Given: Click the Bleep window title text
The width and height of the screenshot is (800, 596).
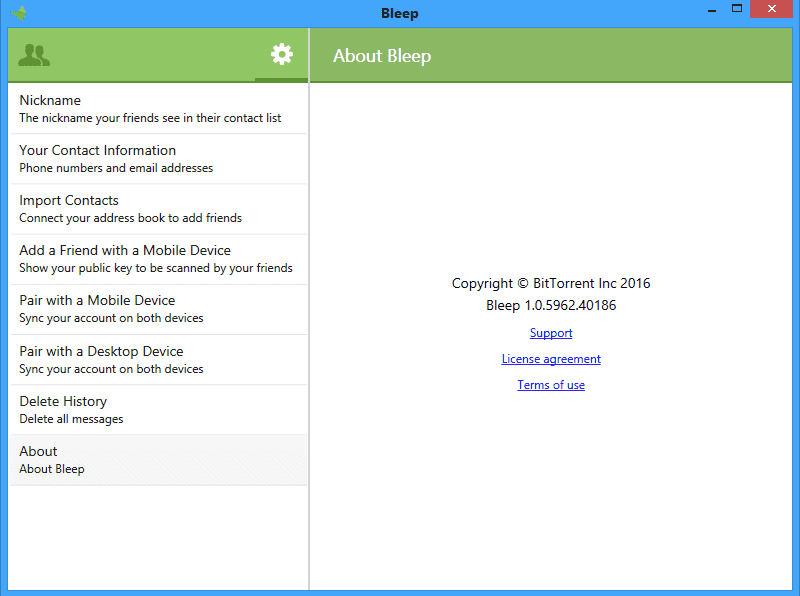Looking at the screenshot, I should coord(399,13).
